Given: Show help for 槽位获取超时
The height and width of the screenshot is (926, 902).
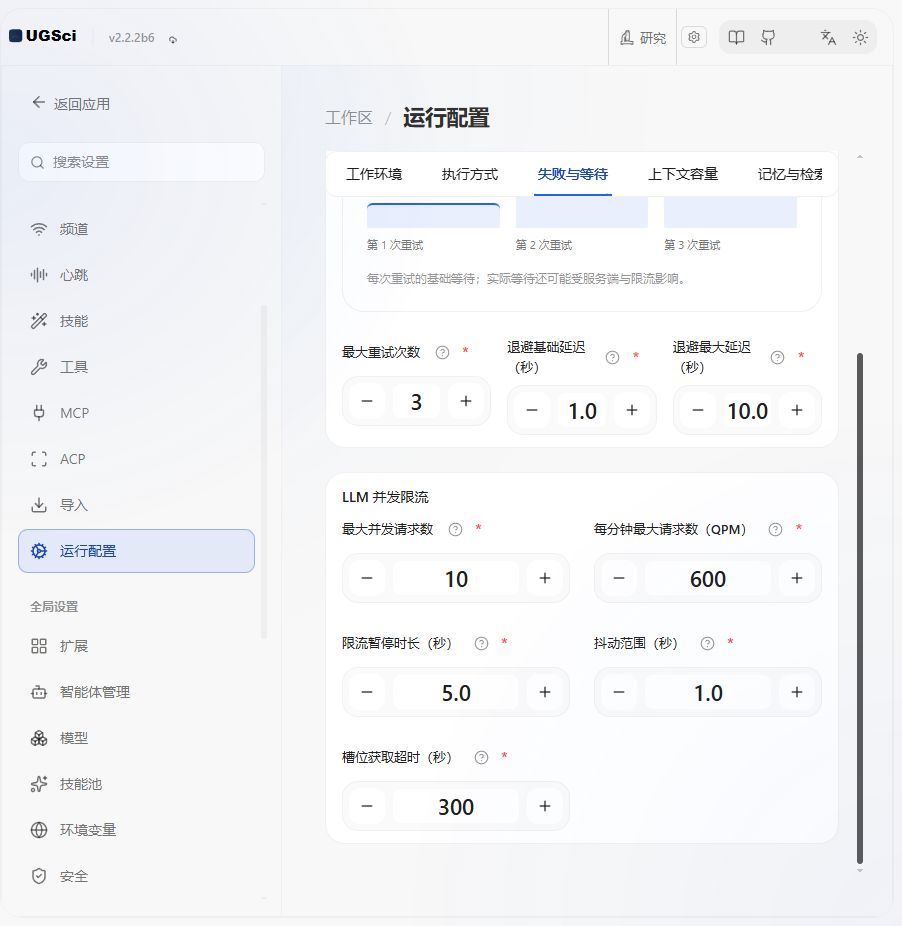Looking at the screenshot, I should tap(481, 758).
